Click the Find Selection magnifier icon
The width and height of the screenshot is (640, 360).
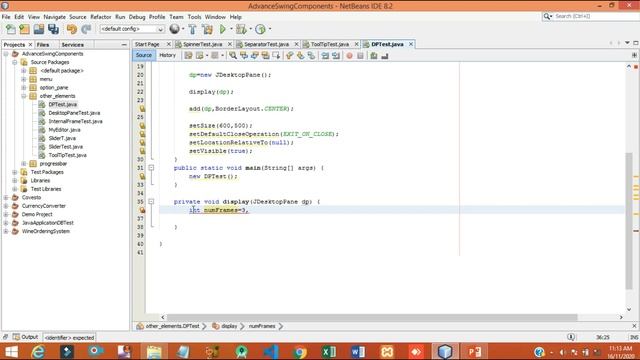[233, 56]
